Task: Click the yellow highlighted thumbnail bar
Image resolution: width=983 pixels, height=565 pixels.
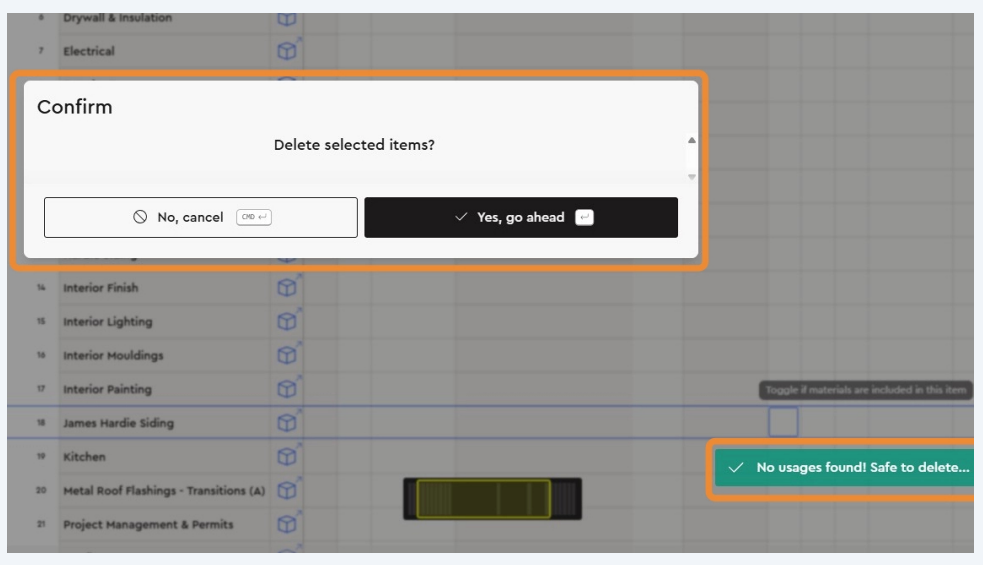Action: [x=483, y=498]
